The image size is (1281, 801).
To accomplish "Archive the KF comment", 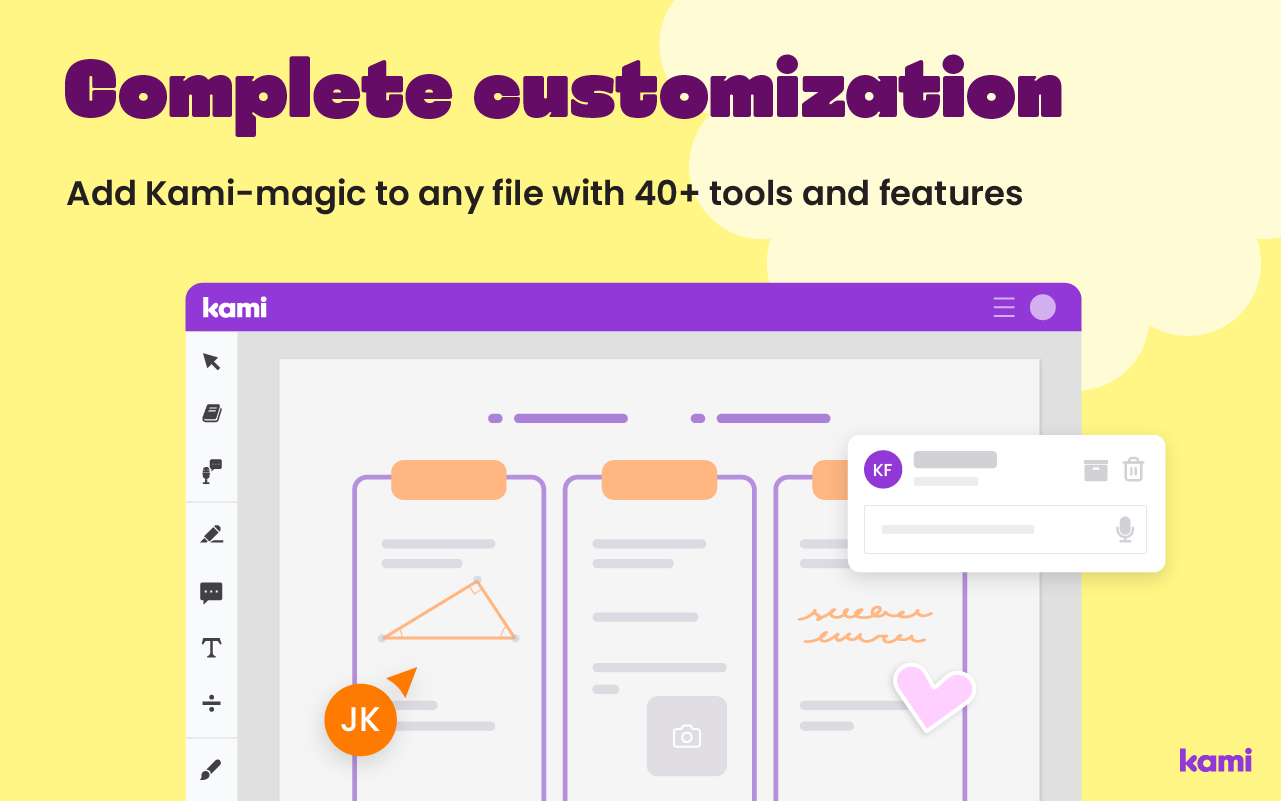I will click(x=1095, y=469).
